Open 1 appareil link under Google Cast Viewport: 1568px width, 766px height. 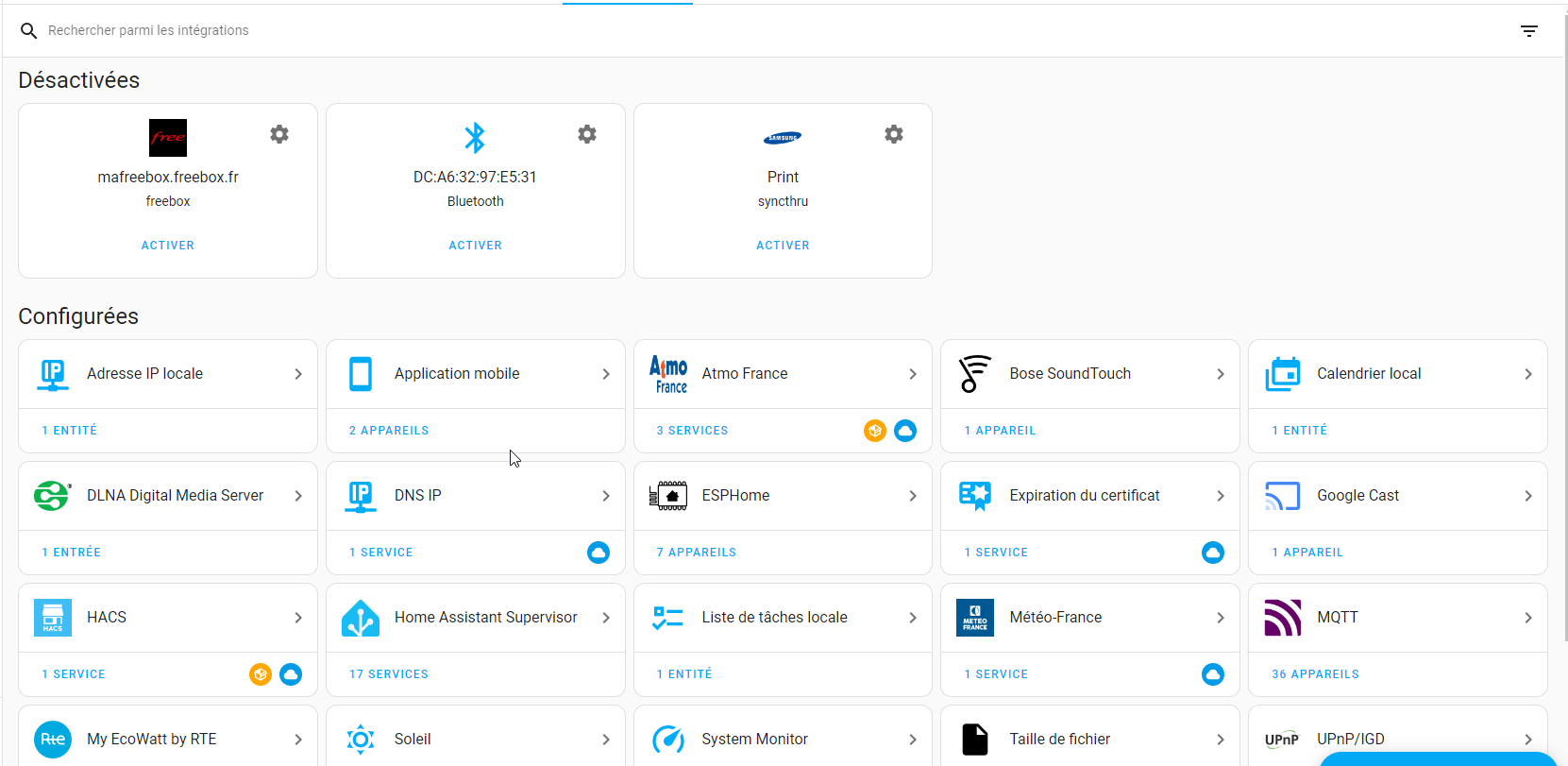[x=1307, y=553]
